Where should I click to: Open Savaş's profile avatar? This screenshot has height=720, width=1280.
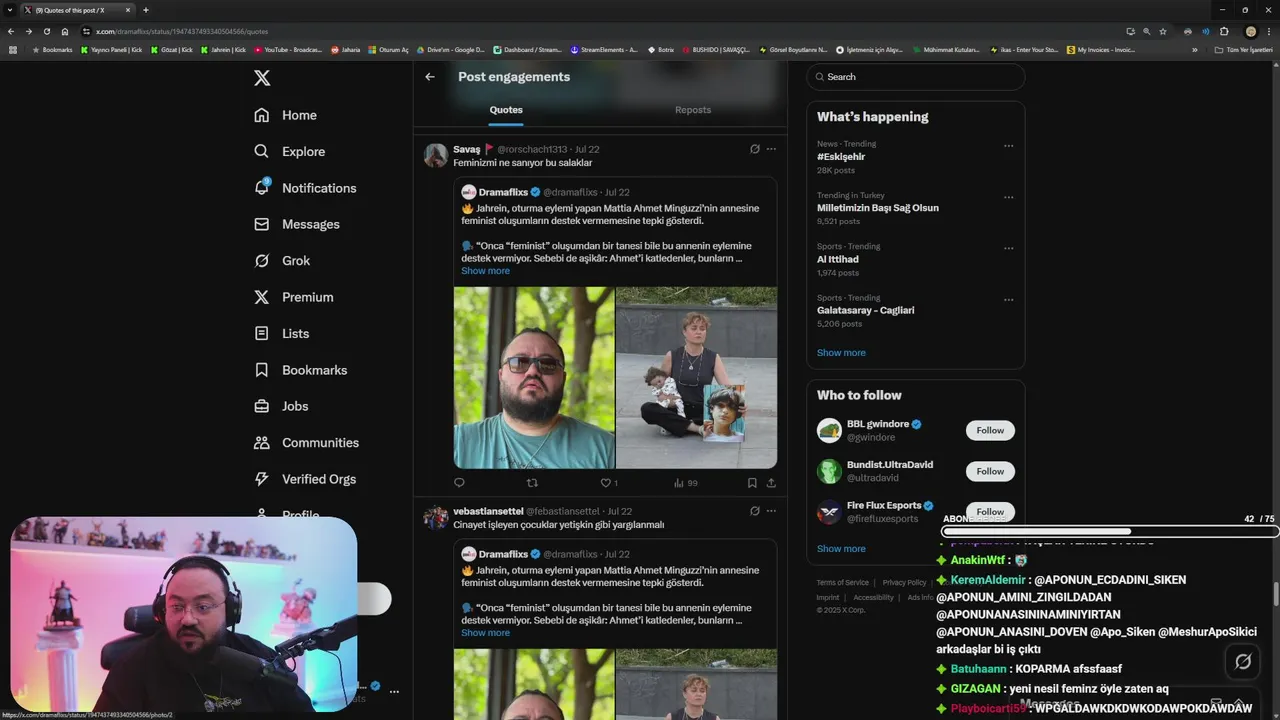coord(435,155)
